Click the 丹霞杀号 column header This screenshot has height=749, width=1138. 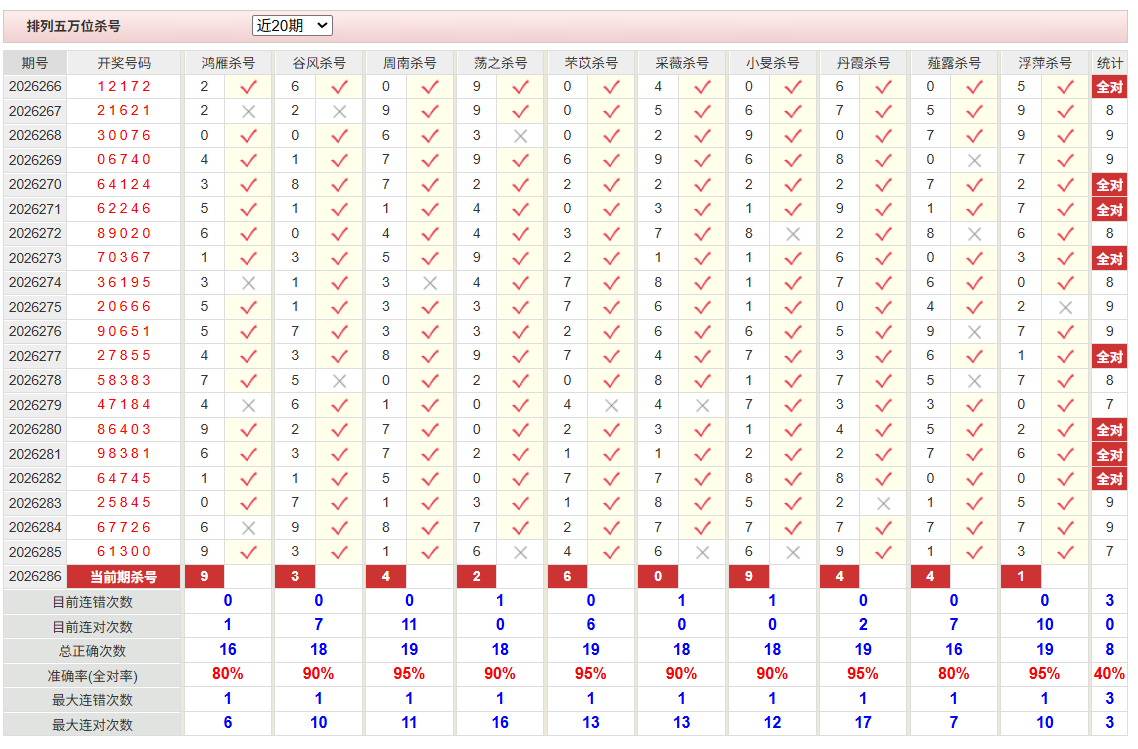click(863, 63)
